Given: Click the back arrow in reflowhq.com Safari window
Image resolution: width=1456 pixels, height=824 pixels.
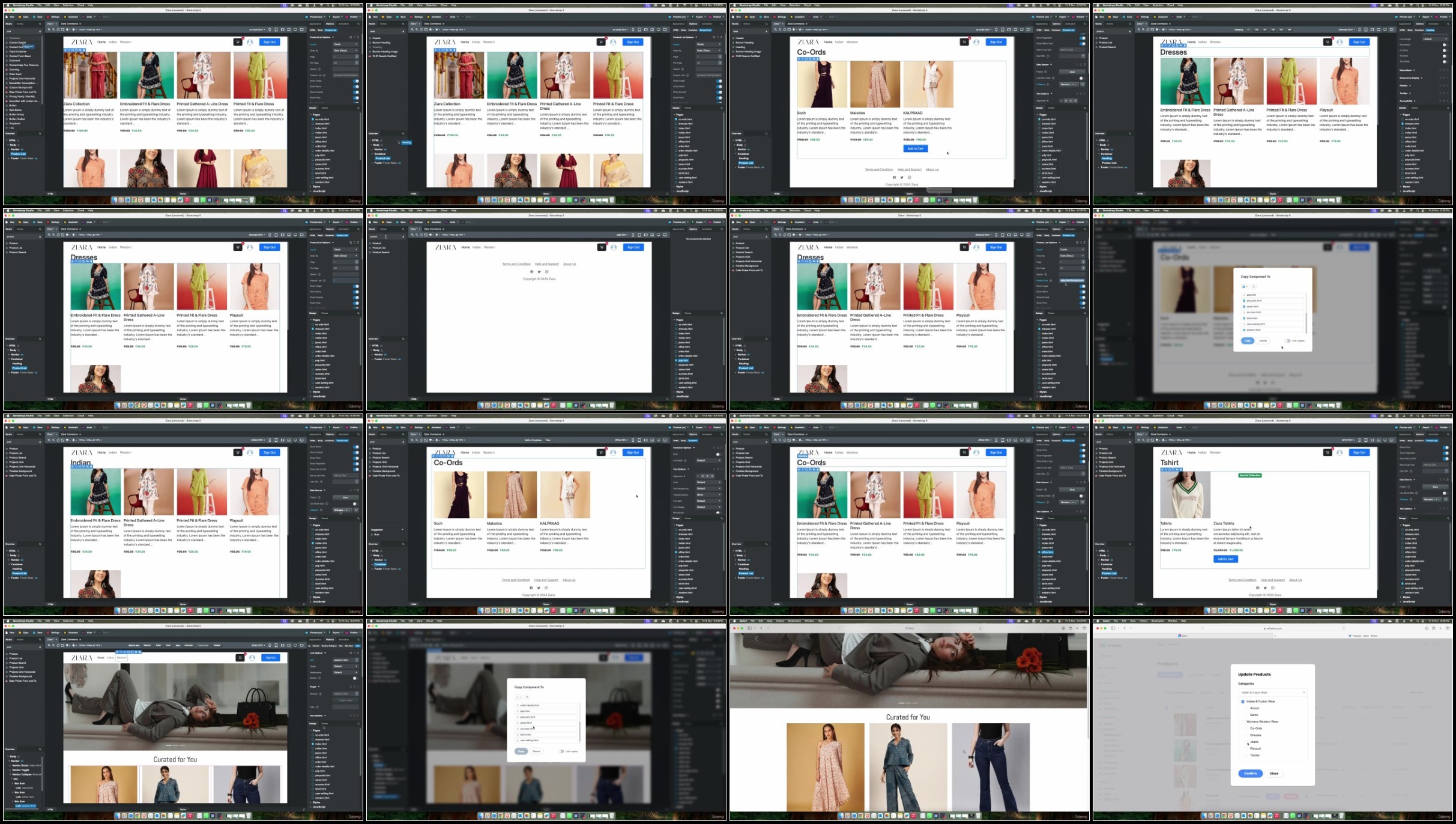Looking at the screenshot, I should click(1125, 628).
